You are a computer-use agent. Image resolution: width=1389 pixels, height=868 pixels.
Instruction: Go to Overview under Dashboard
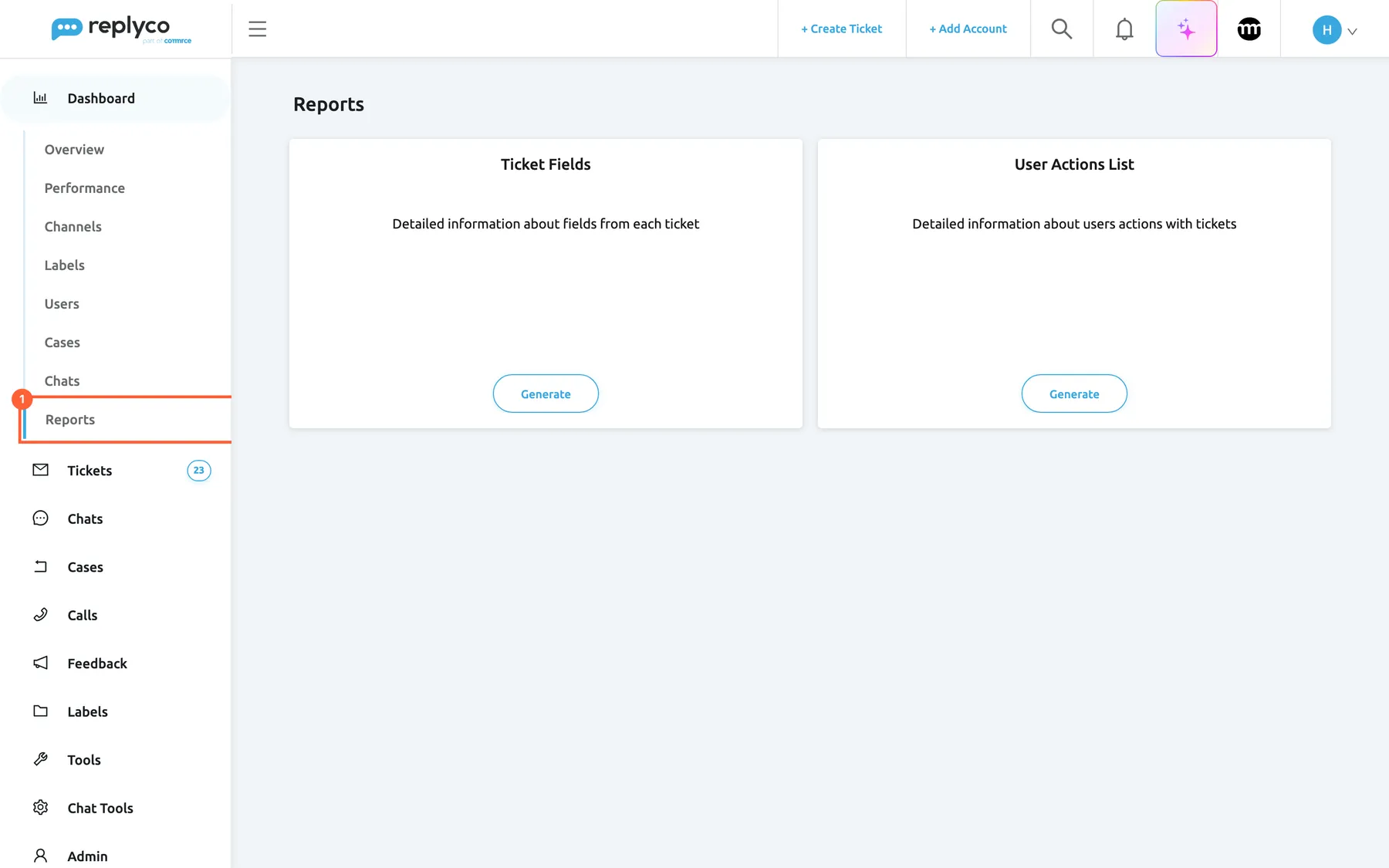(x=74, y=150)
